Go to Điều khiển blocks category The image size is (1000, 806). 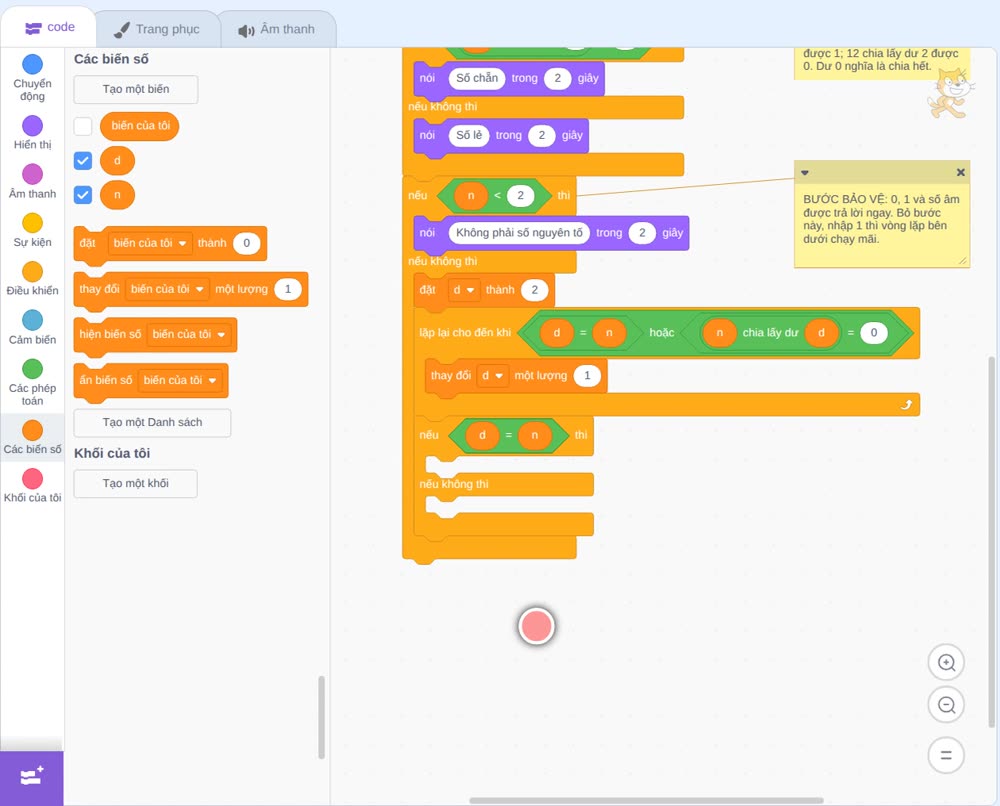coord(33,279)
